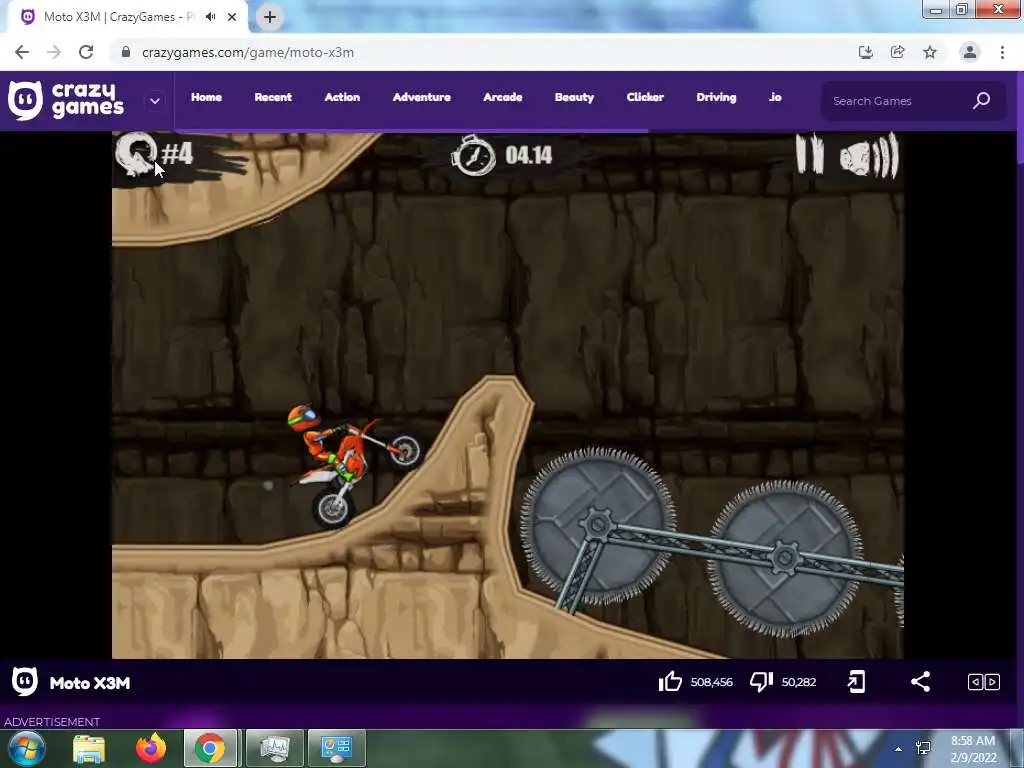Click the level #4 indicator
The height and width of the screenshot is (768, 1024).
coord(177,154)
